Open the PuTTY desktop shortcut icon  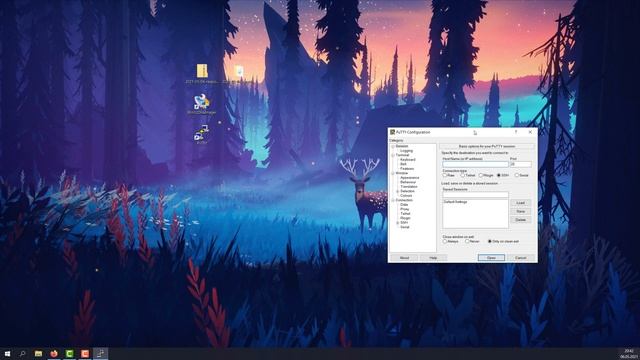202,133
